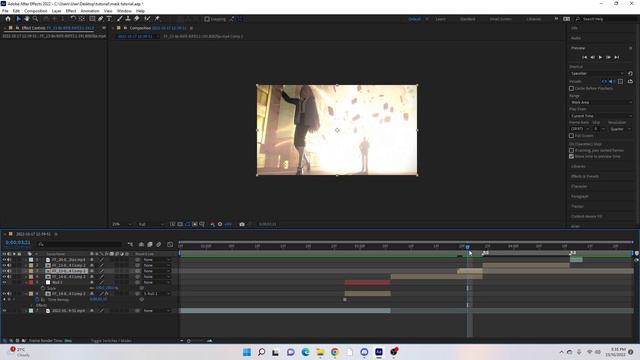Open viewer magnification 25% dropdown
640x360 pixels.
[122, 224]
